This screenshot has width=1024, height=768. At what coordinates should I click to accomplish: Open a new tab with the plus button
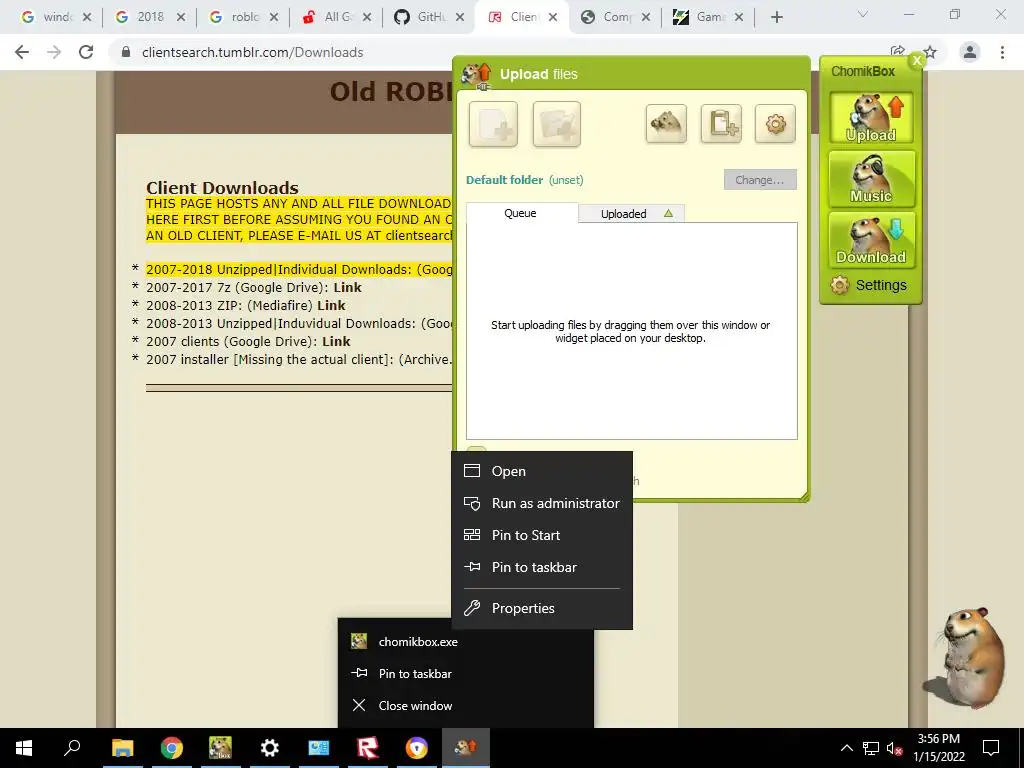tap(776, 17)
